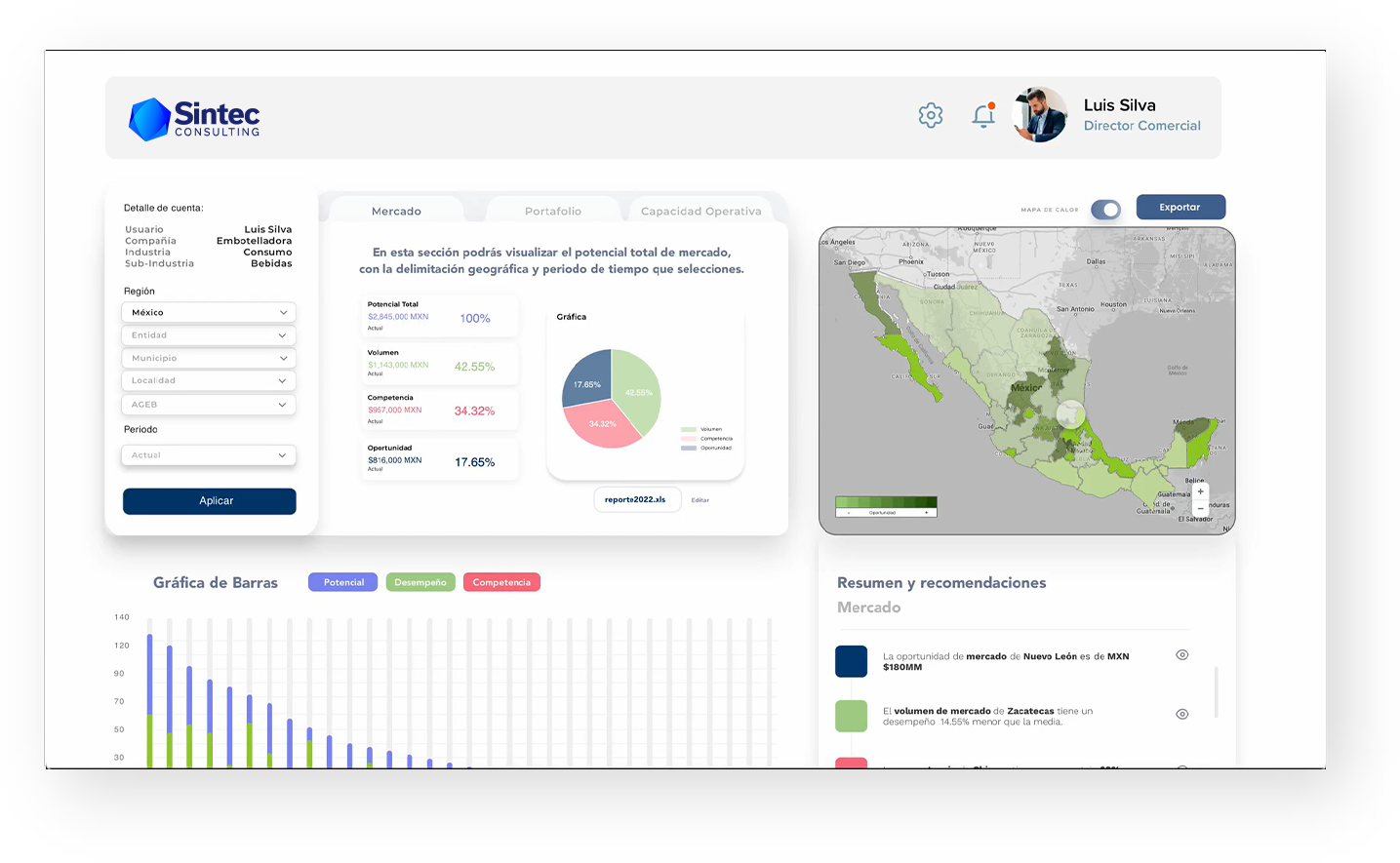Click Luis Silva profile photo

click(x=1040, y=115)
